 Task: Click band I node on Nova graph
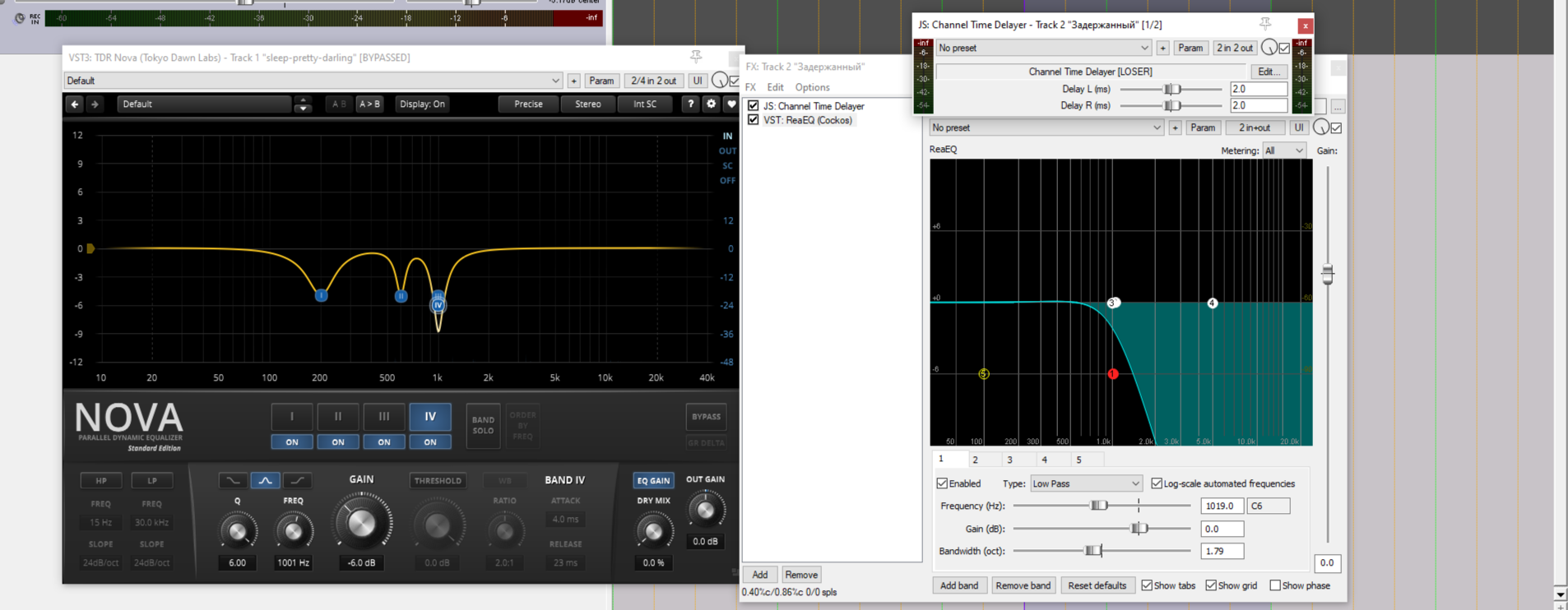tap(322, 295)
